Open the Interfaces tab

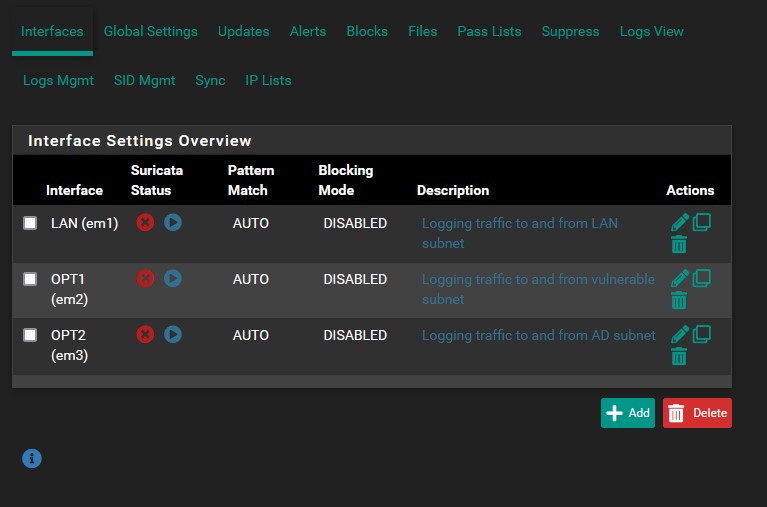point(52,31)
